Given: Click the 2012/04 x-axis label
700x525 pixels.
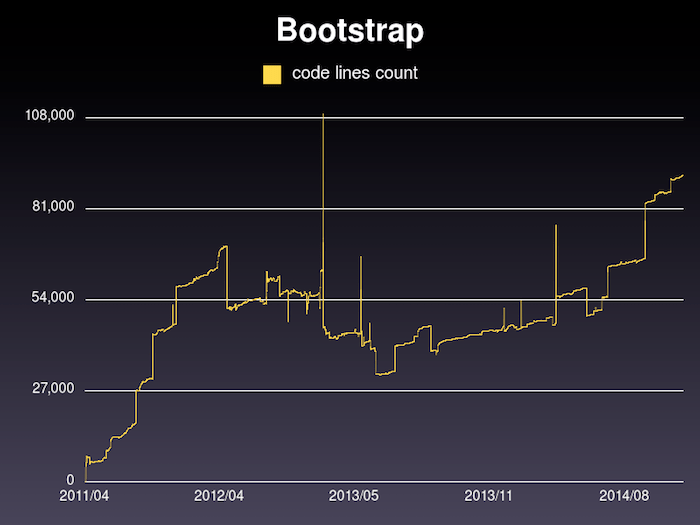Looking at the screenshot, I should 219,496.
